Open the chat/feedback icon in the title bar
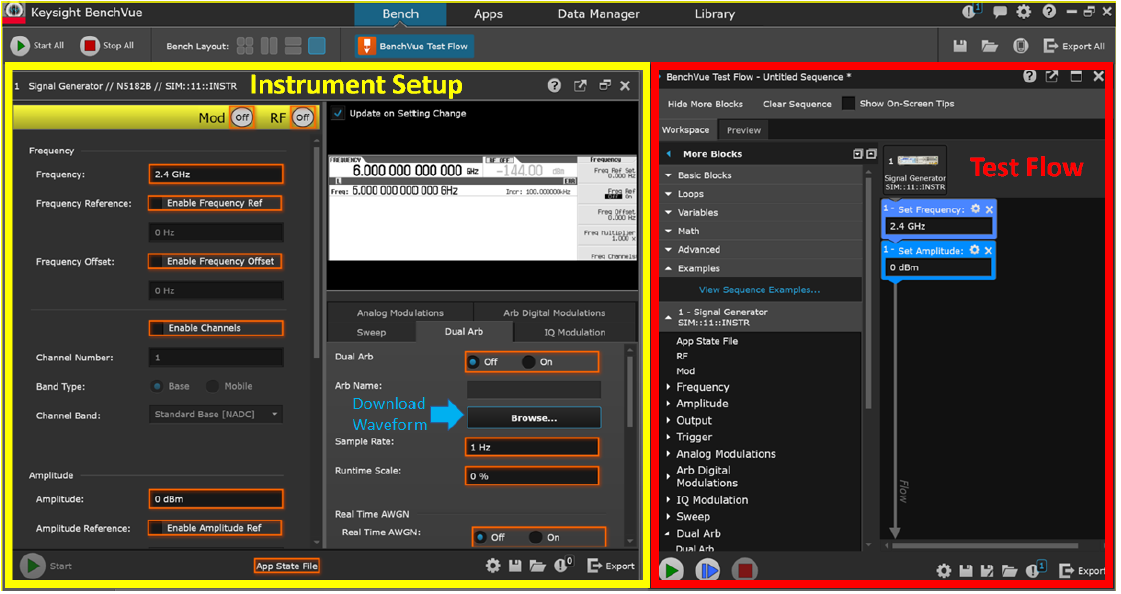This screenshot has width=1121, height=594. click(x=999, y=12)
